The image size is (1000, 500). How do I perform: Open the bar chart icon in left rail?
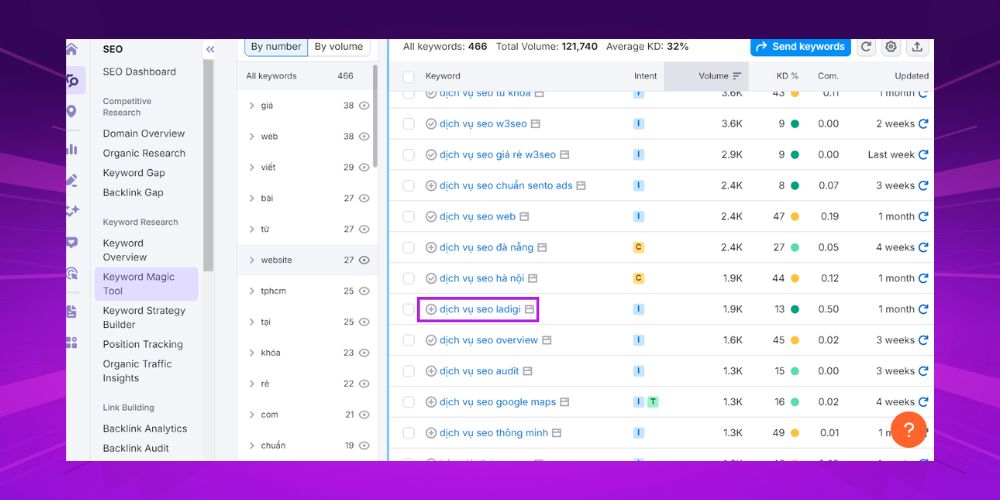click(71, 149)
